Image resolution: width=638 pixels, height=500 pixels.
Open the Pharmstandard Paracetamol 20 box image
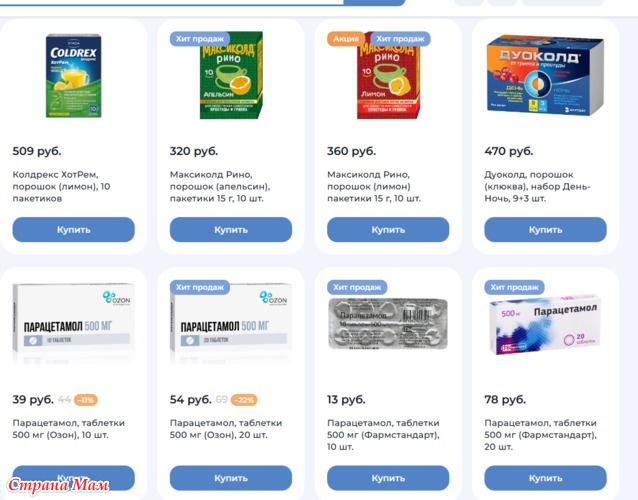coord(544,325)
